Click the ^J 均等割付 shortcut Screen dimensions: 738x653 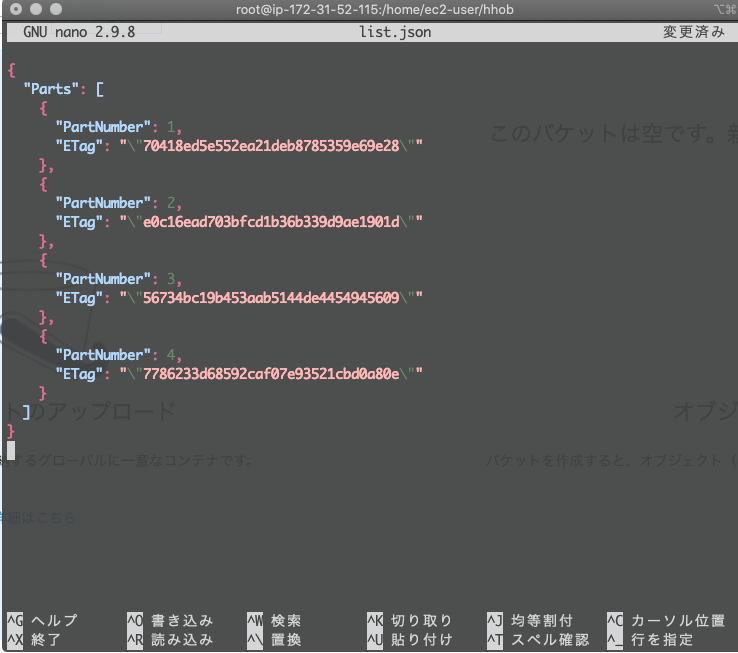tap(530, 621)
